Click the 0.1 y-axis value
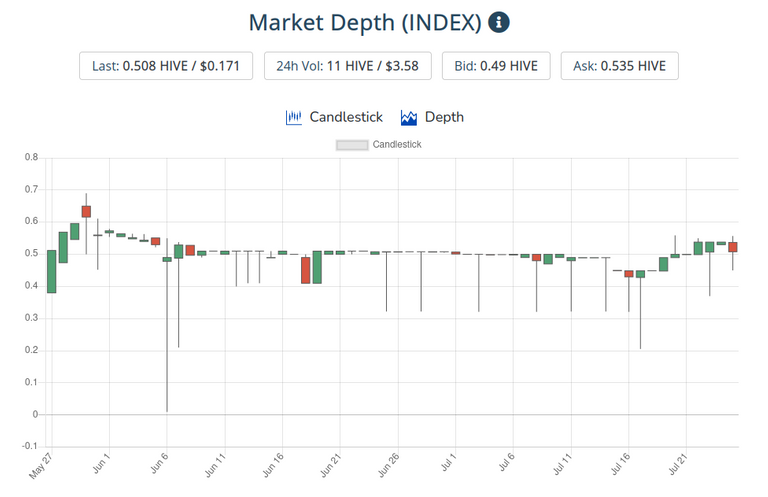This screenshot has width=768, height=497. coord(31,382)
